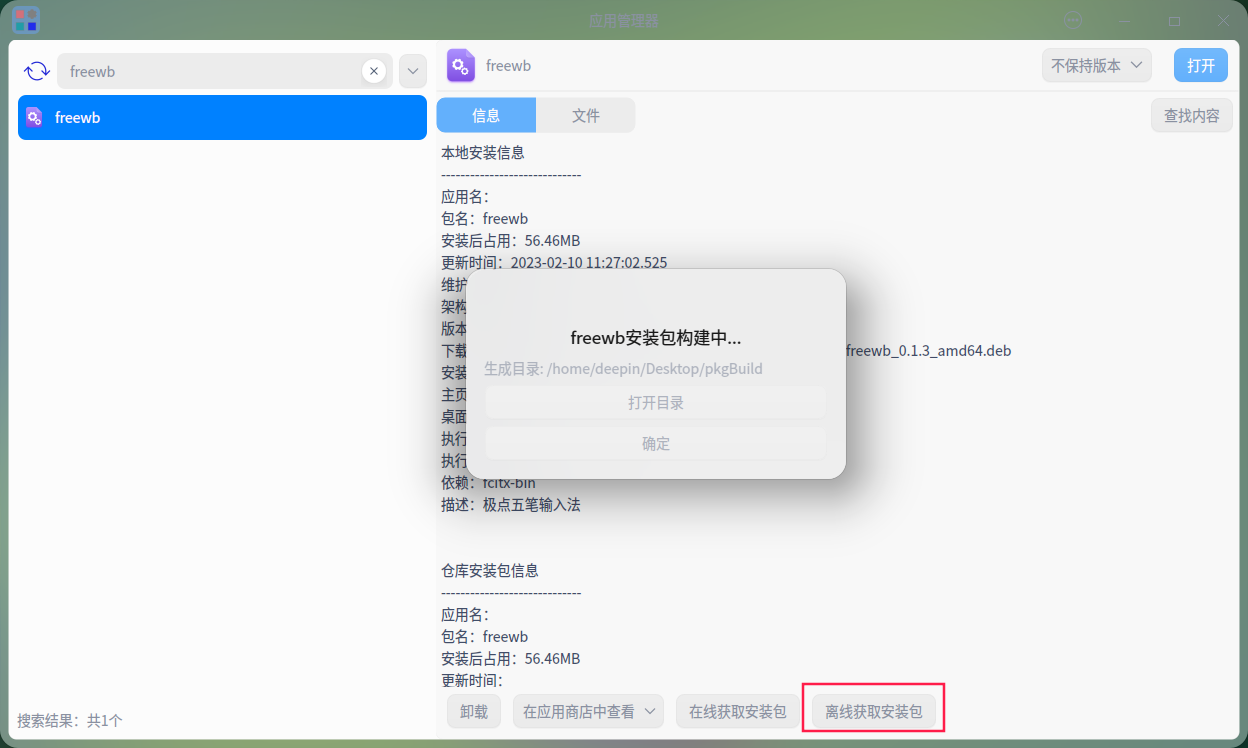Uninstall freewb via the 卸载 button
Screen dimensions: 1248x748
473,711
